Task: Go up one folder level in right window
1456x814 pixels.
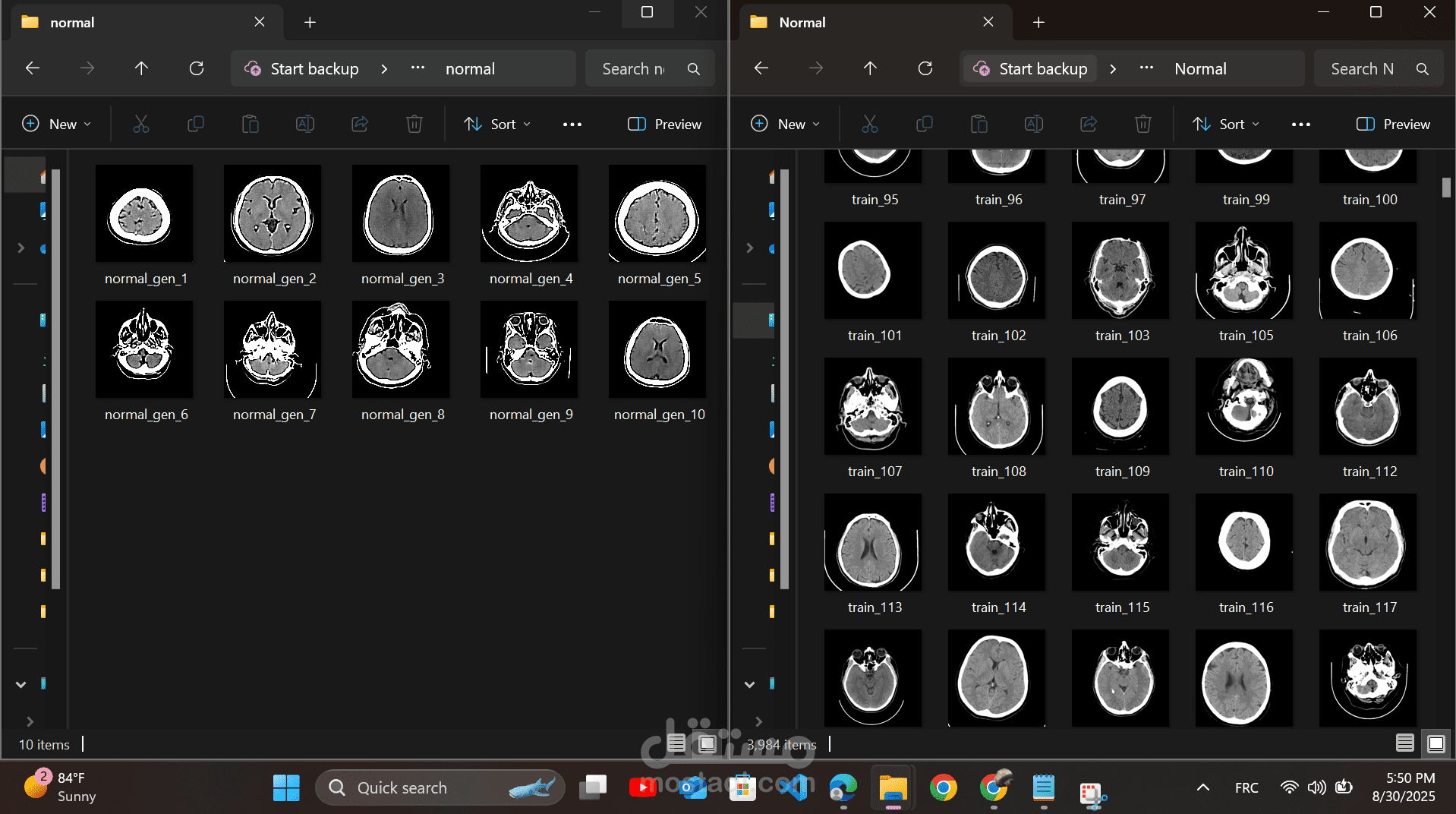Action: 870,68
